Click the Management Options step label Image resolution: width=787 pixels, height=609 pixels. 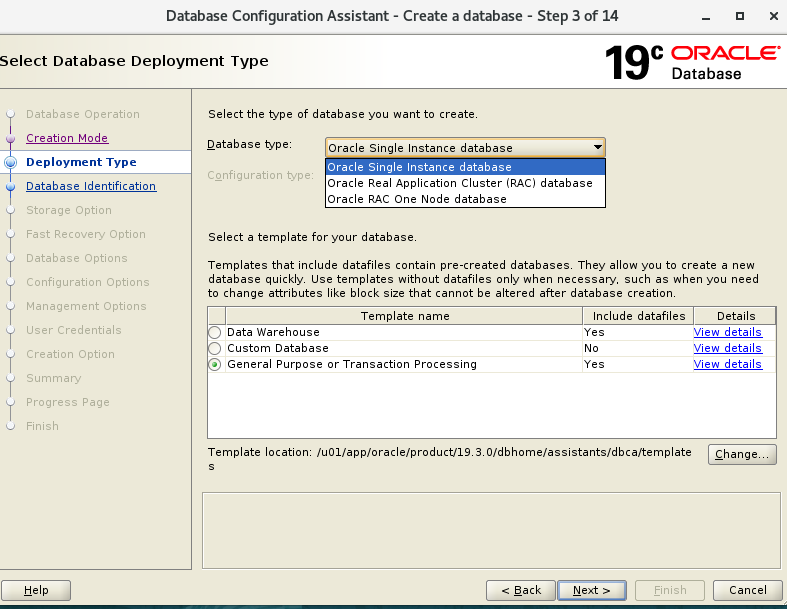click(x=86, y=306)
